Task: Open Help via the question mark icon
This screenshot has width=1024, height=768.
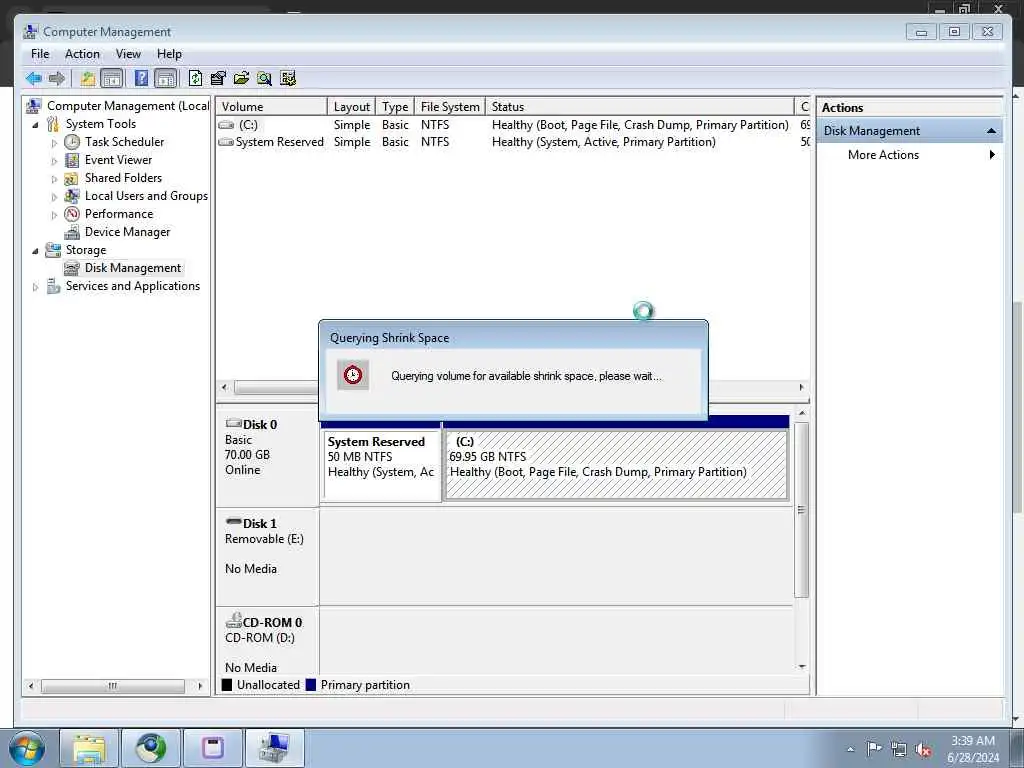Action: pos(141,78)
